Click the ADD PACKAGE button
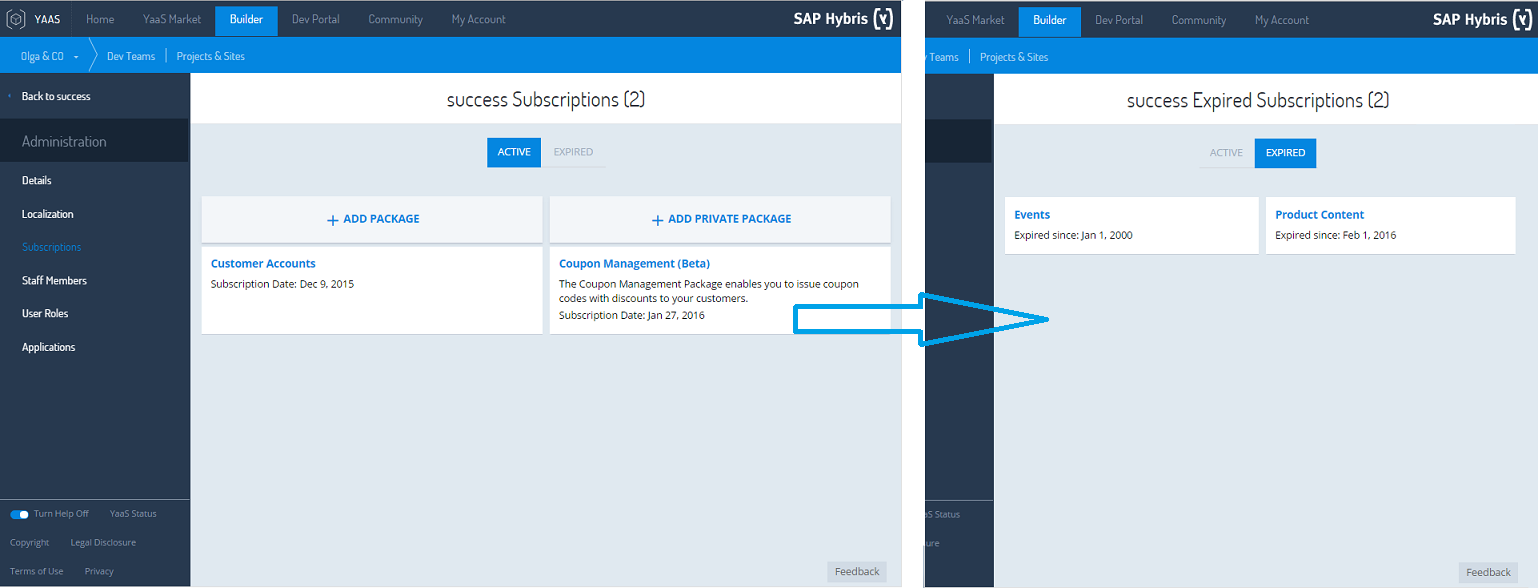 tap(372, 219)
